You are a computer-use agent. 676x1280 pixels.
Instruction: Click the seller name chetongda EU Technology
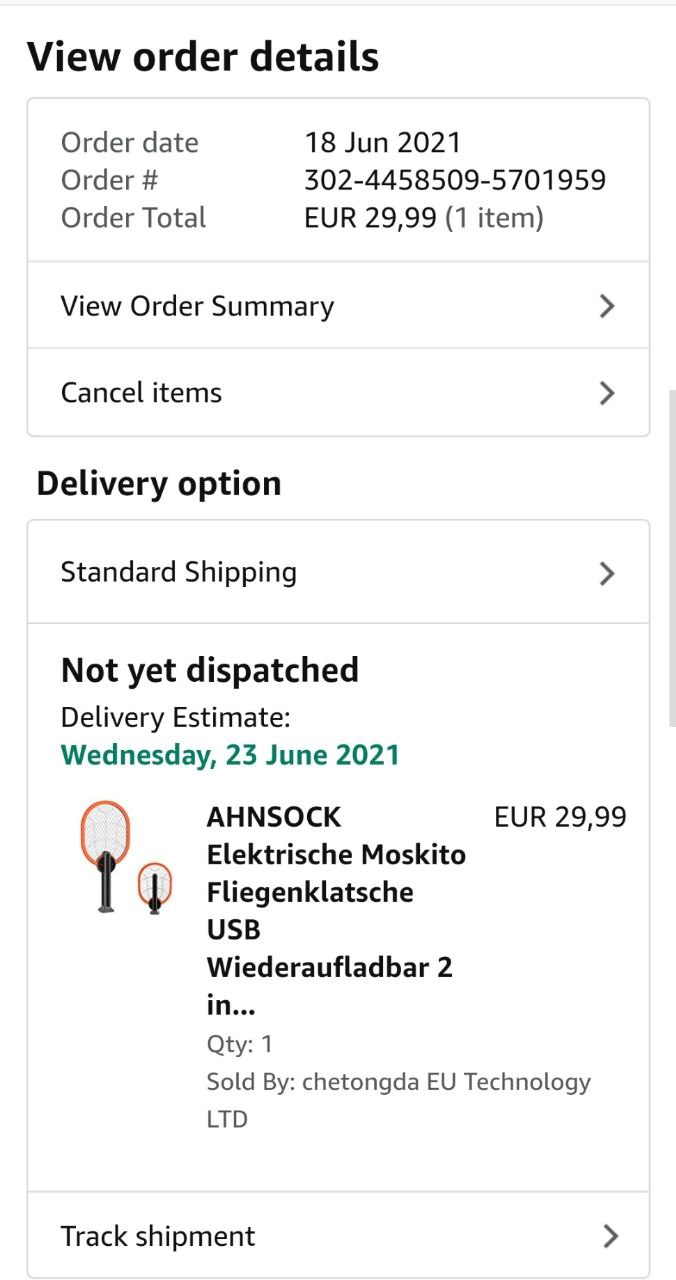click(398, 1099)
